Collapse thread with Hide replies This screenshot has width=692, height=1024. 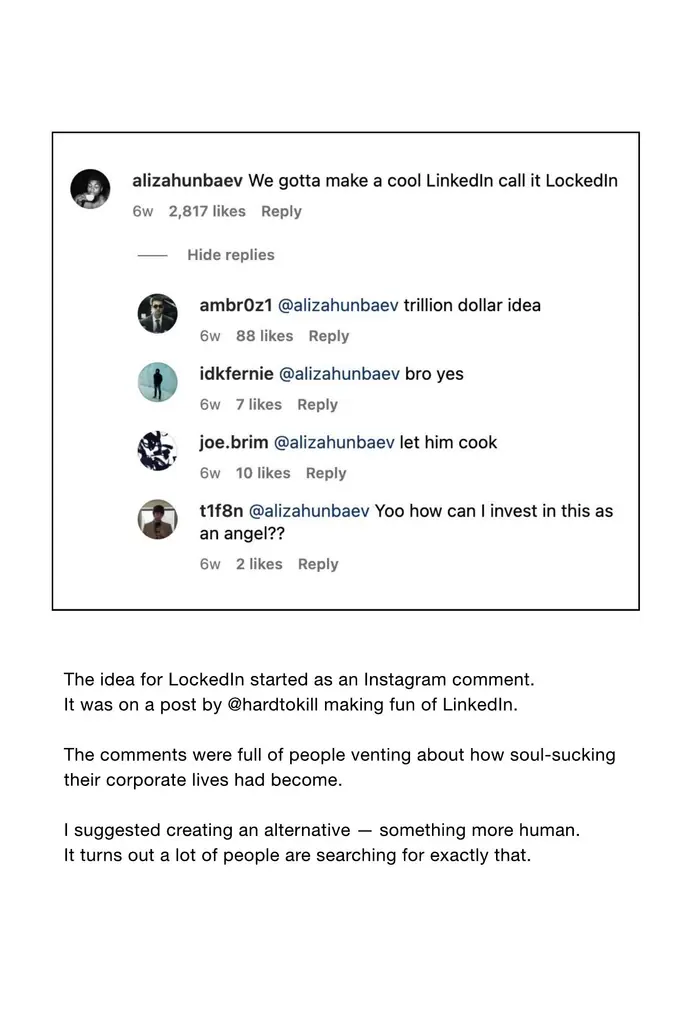(230, 255)
